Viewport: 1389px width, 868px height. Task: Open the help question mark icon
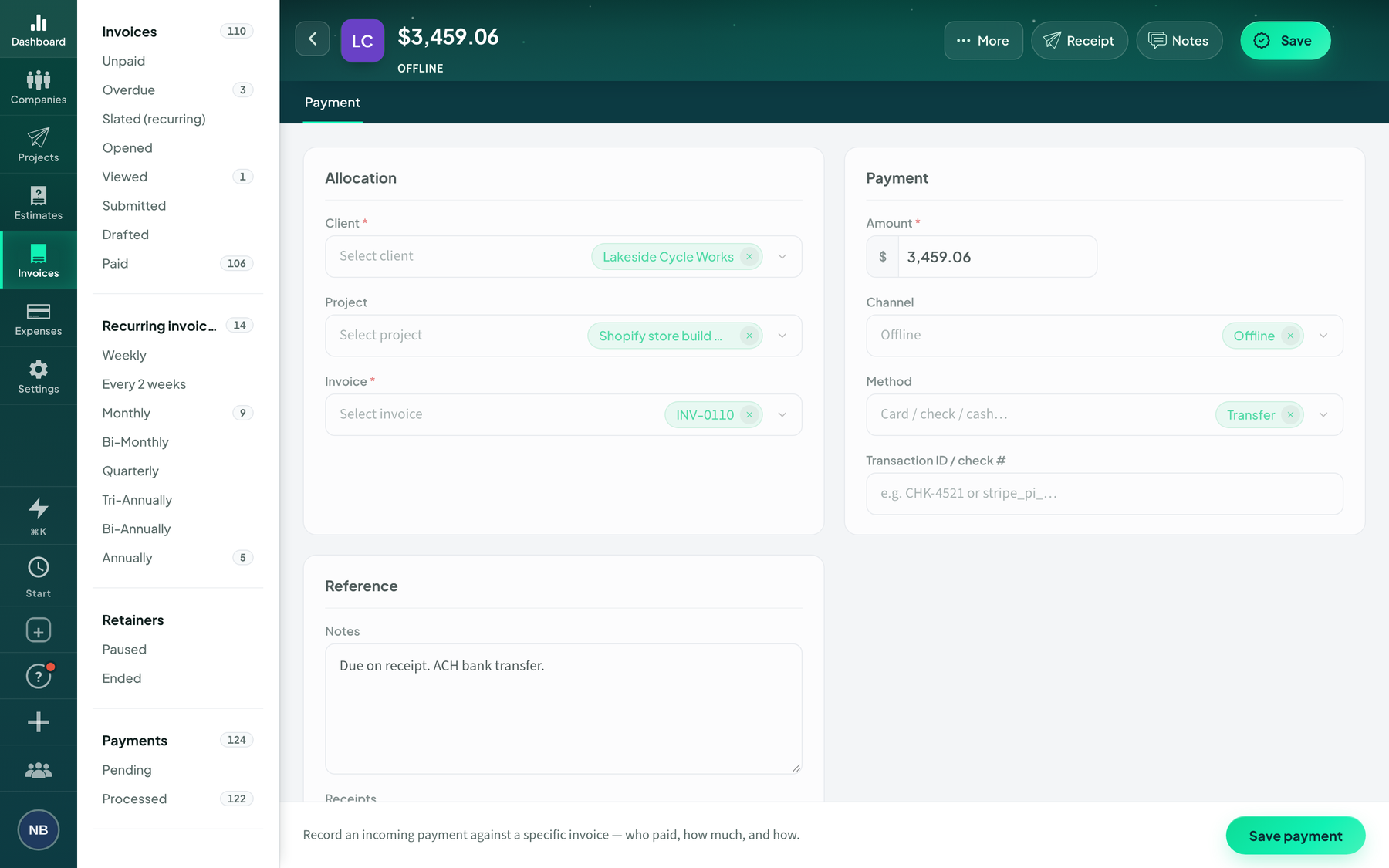(x=38, y=676)
